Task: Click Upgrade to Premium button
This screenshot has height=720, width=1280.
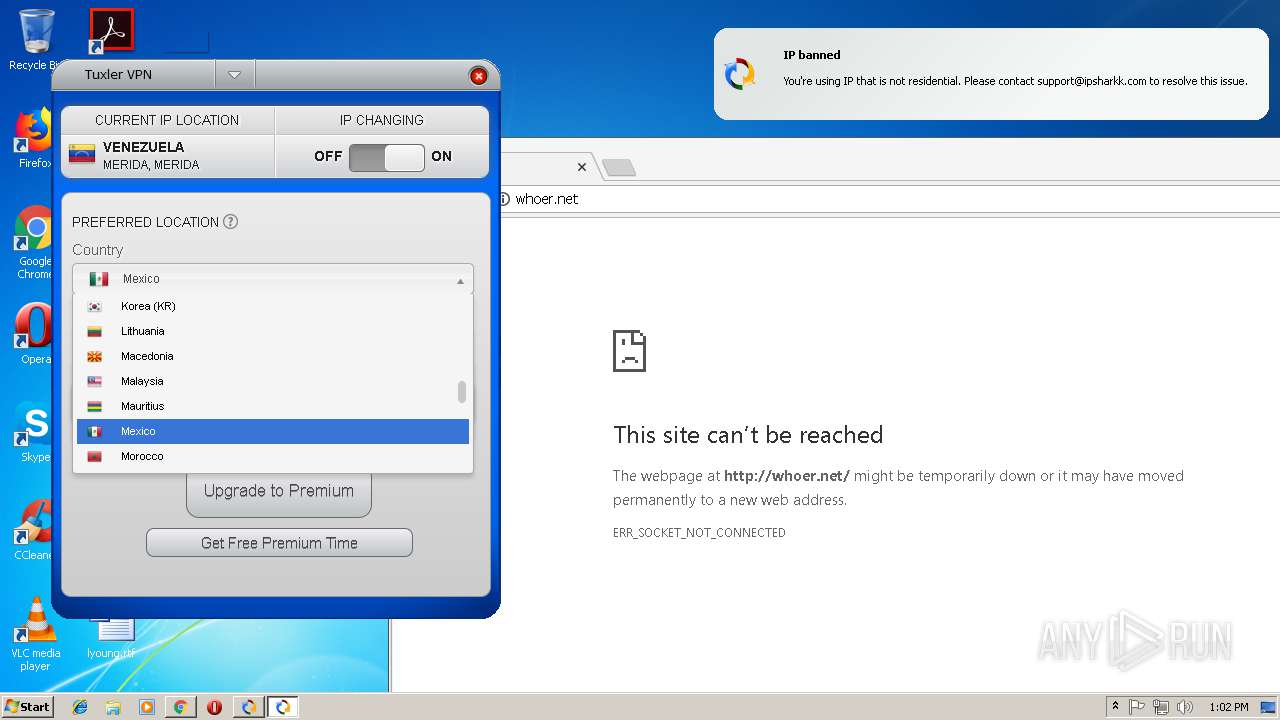Action: tap(279, 491)
